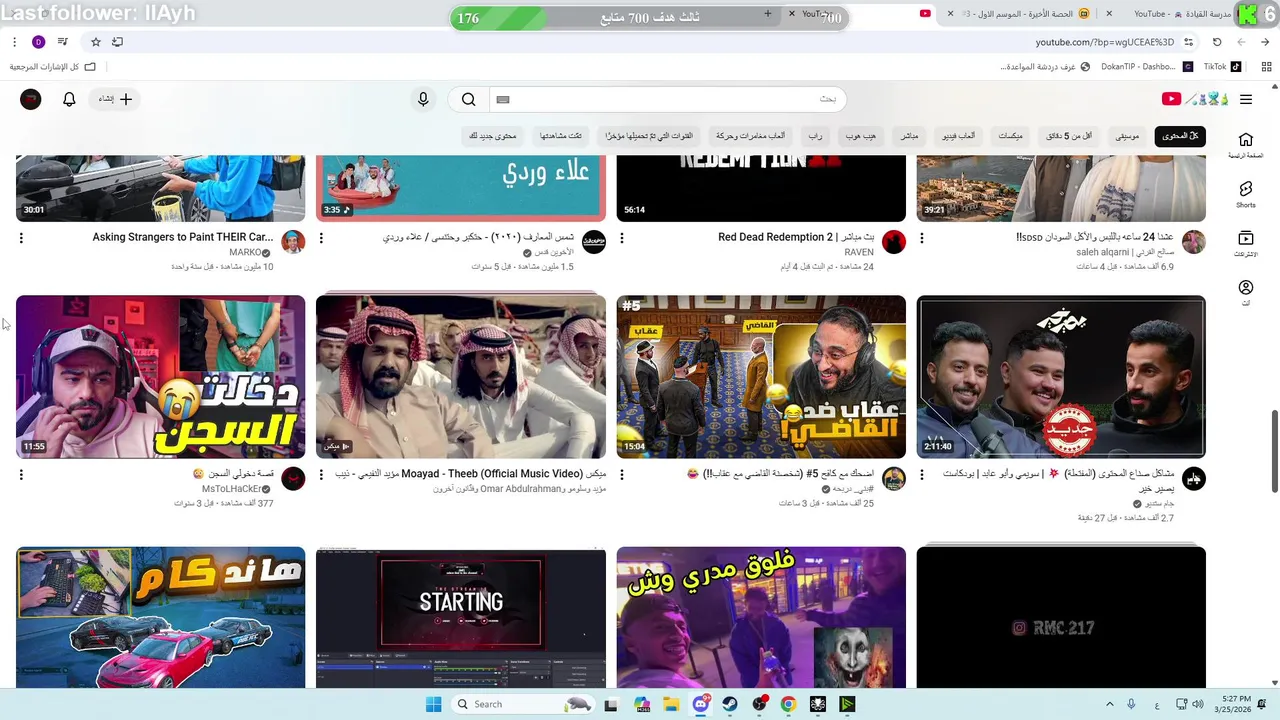The width and height of the screenshot is (1280, 720).
Task: Open the site information icon in the address bar
Action: pos(1188,42)
